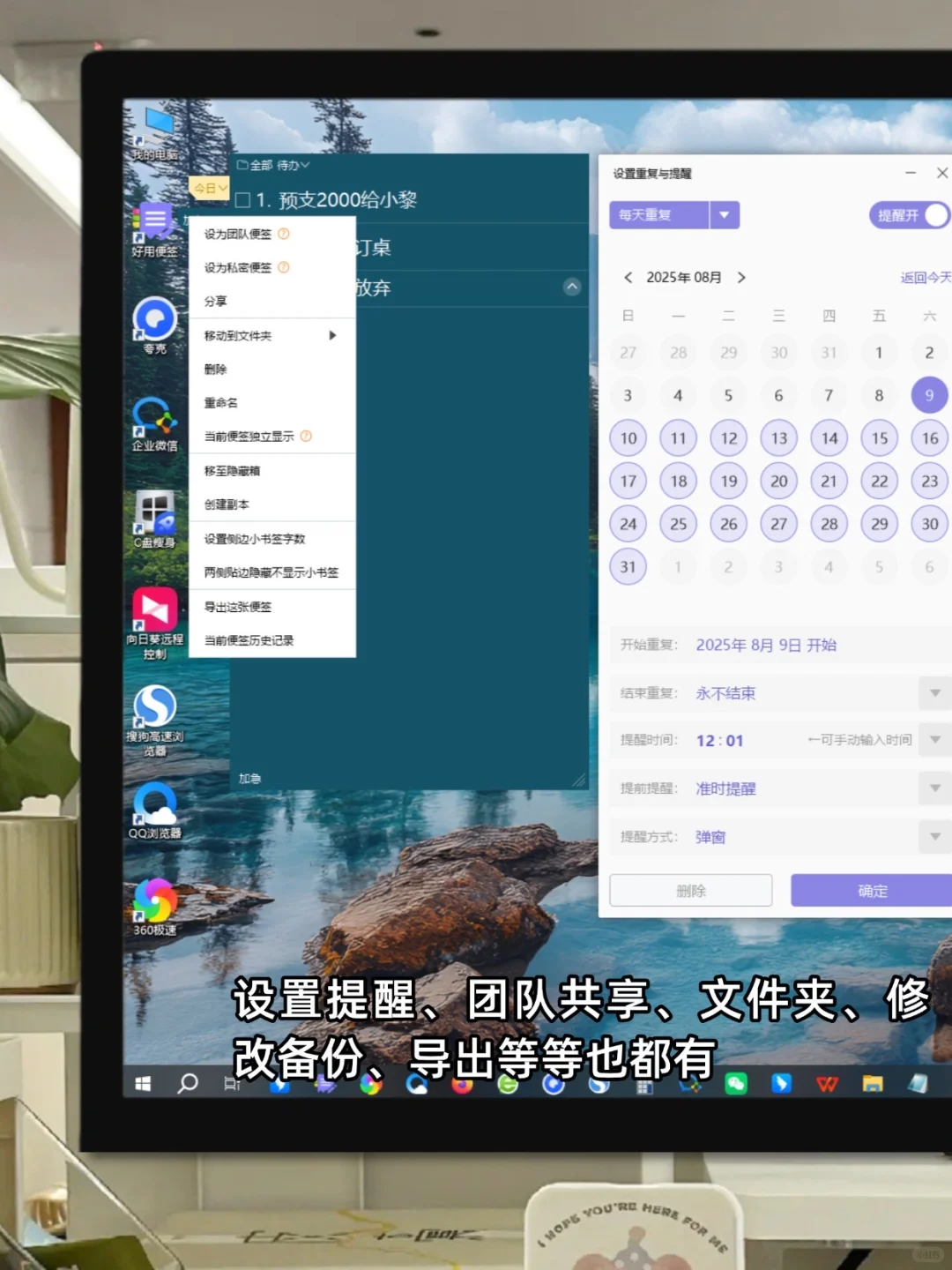The width and height of the screenshot is (952, 1270).
Task: Select August 15 on the reminder calendar
Action: 879,437
